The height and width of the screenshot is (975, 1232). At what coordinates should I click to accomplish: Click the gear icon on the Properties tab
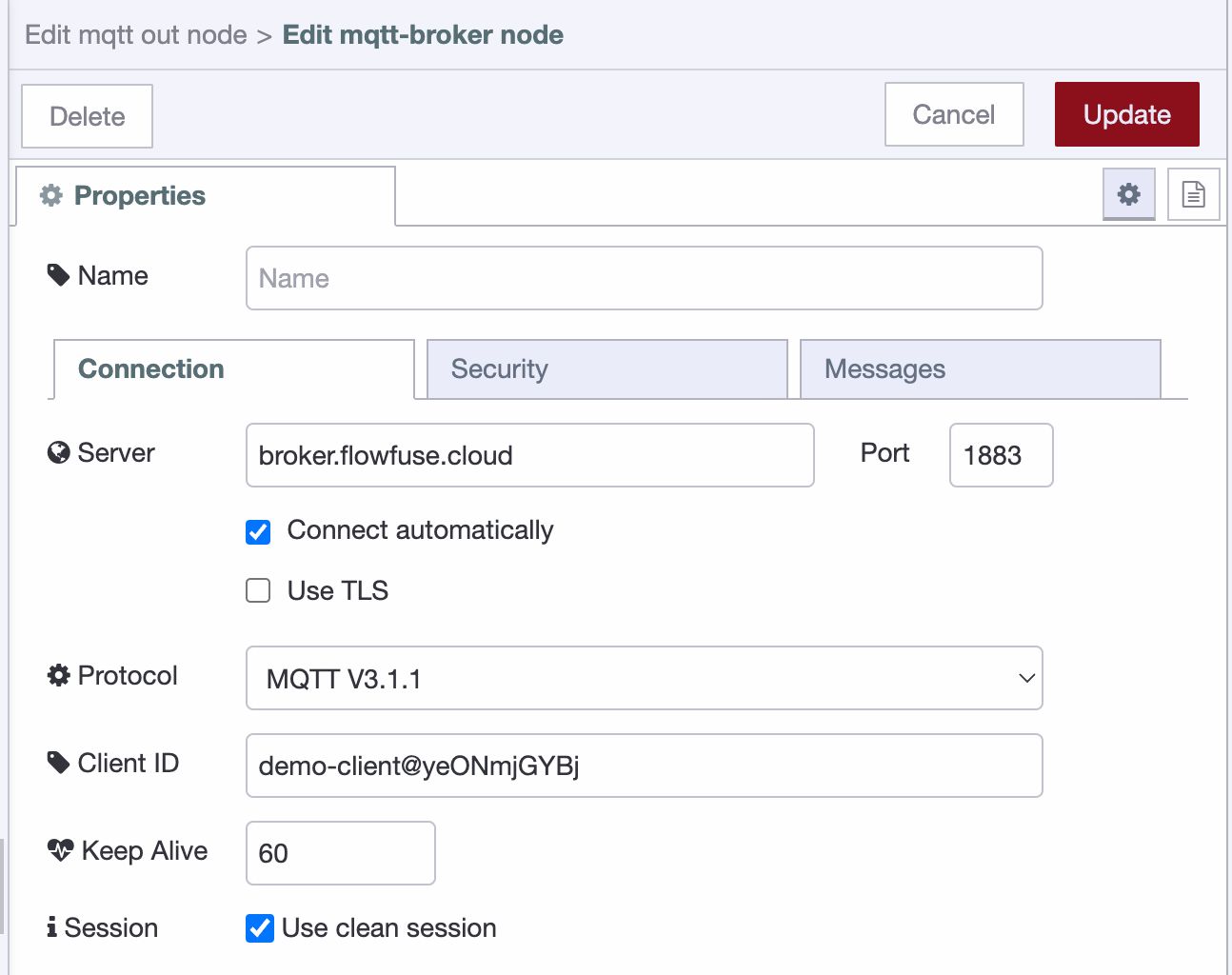[x=50, y=195]
